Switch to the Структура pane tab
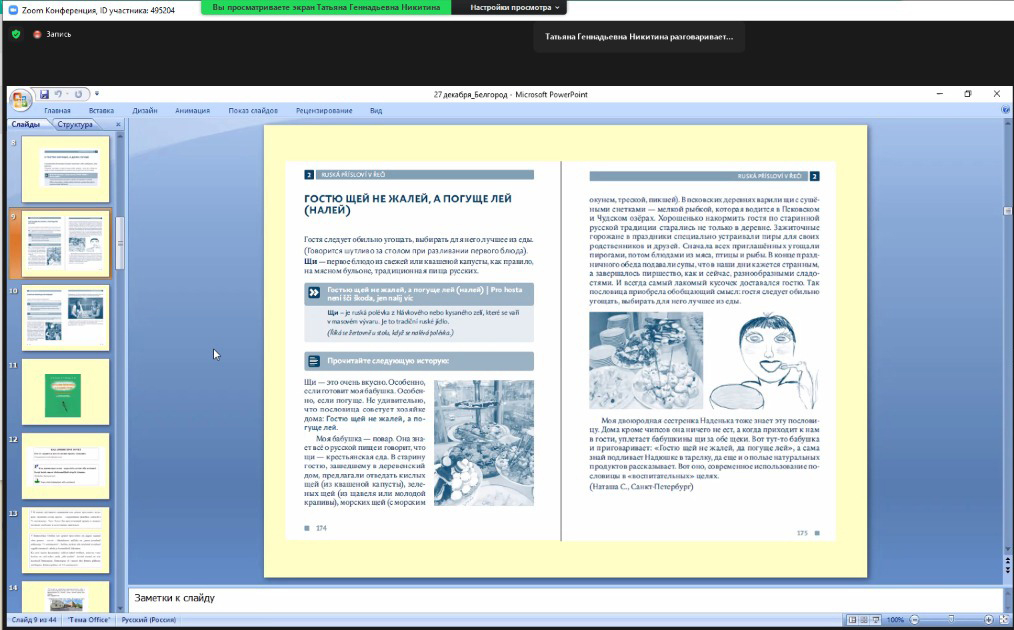Screen dimensions: 1014x630 click(x=75, y=124)
